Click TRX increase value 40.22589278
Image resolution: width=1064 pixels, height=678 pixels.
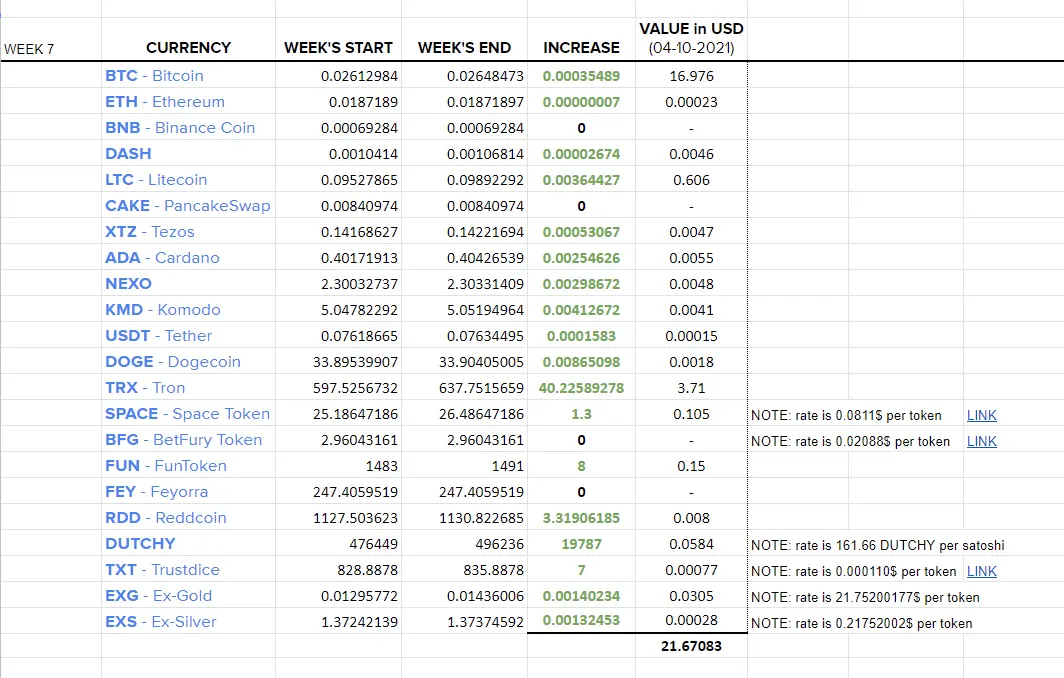click(581, 388)
